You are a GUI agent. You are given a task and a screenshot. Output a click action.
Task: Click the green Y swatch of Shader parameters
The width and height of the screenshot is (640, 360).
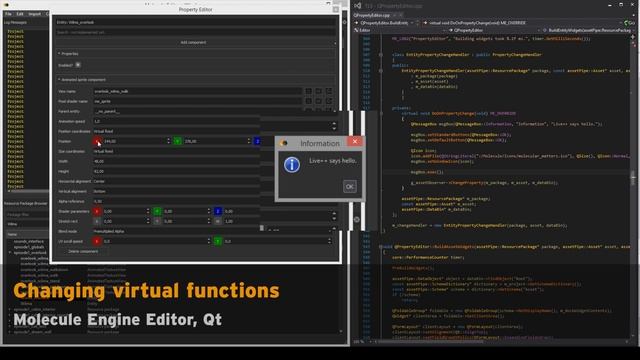157,211
